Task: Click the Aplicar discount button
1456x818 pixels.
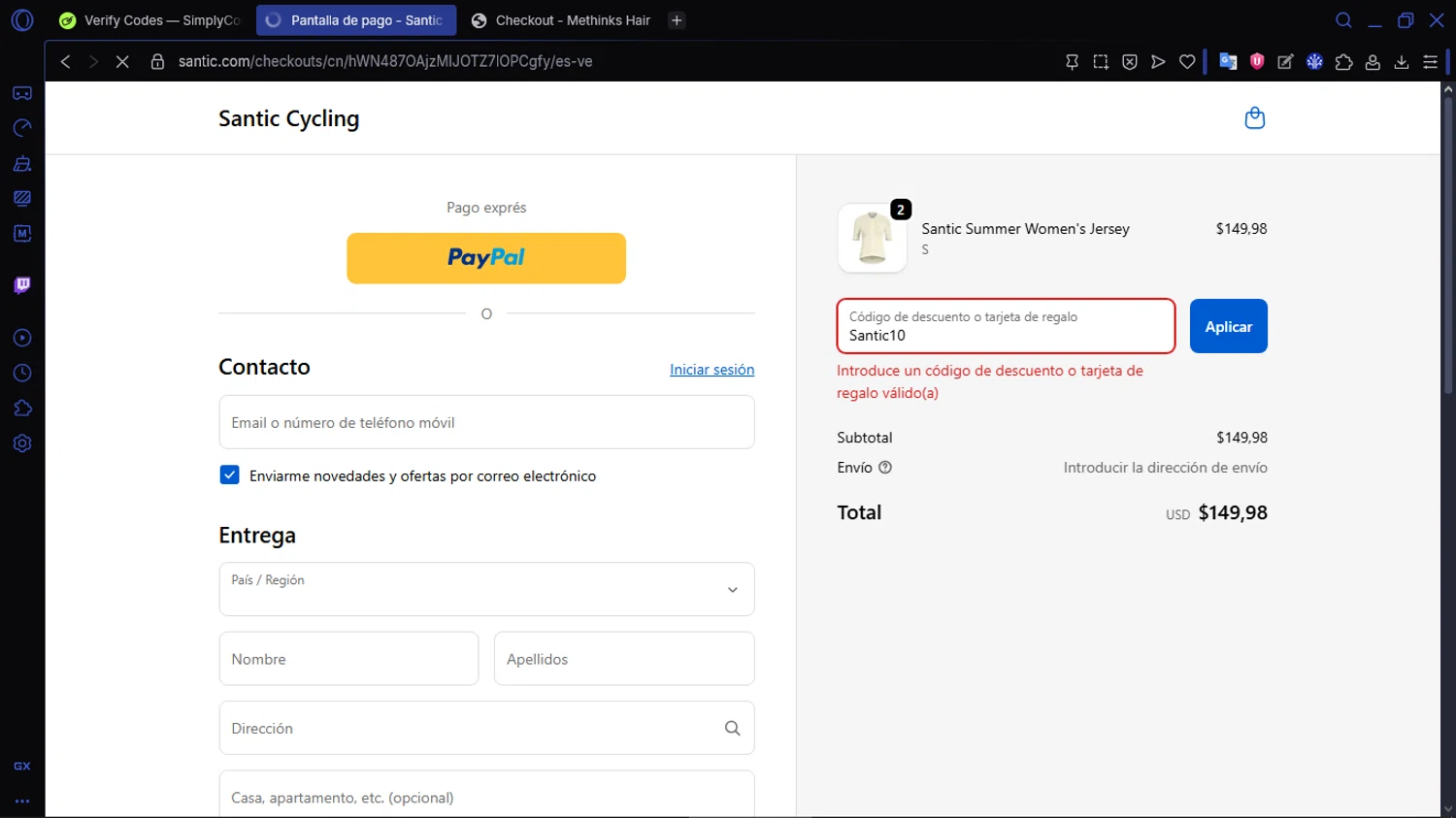Action: tap(1229, 326)
